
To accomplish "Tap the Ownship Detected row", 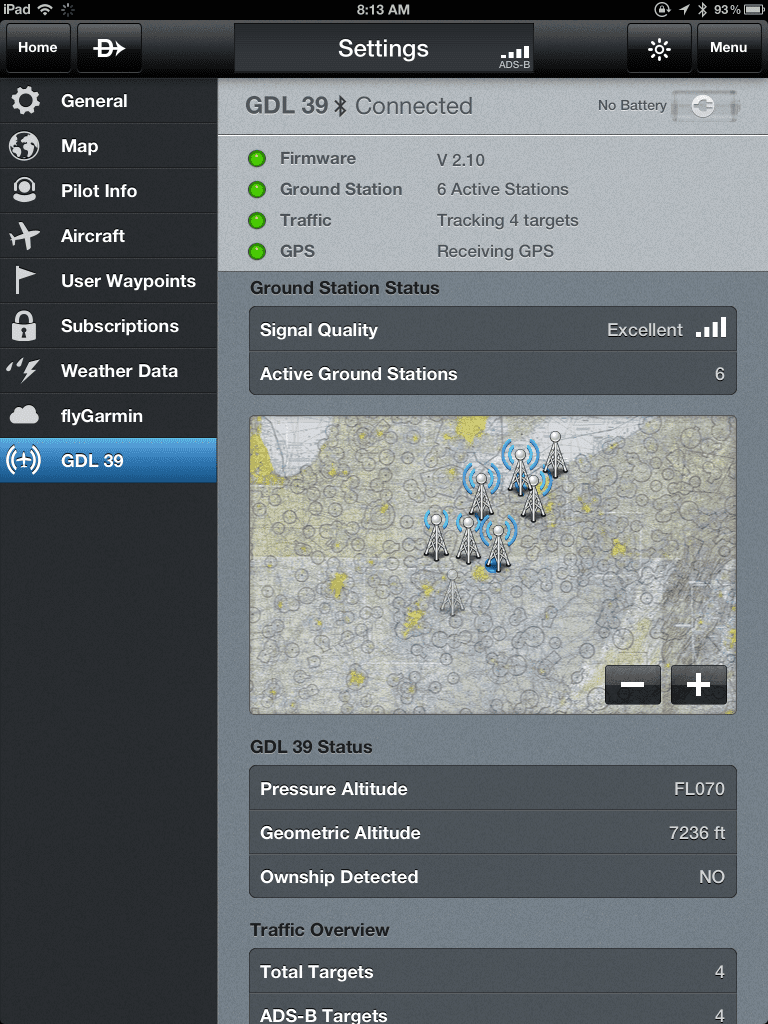I will click(x=493, y=876).
